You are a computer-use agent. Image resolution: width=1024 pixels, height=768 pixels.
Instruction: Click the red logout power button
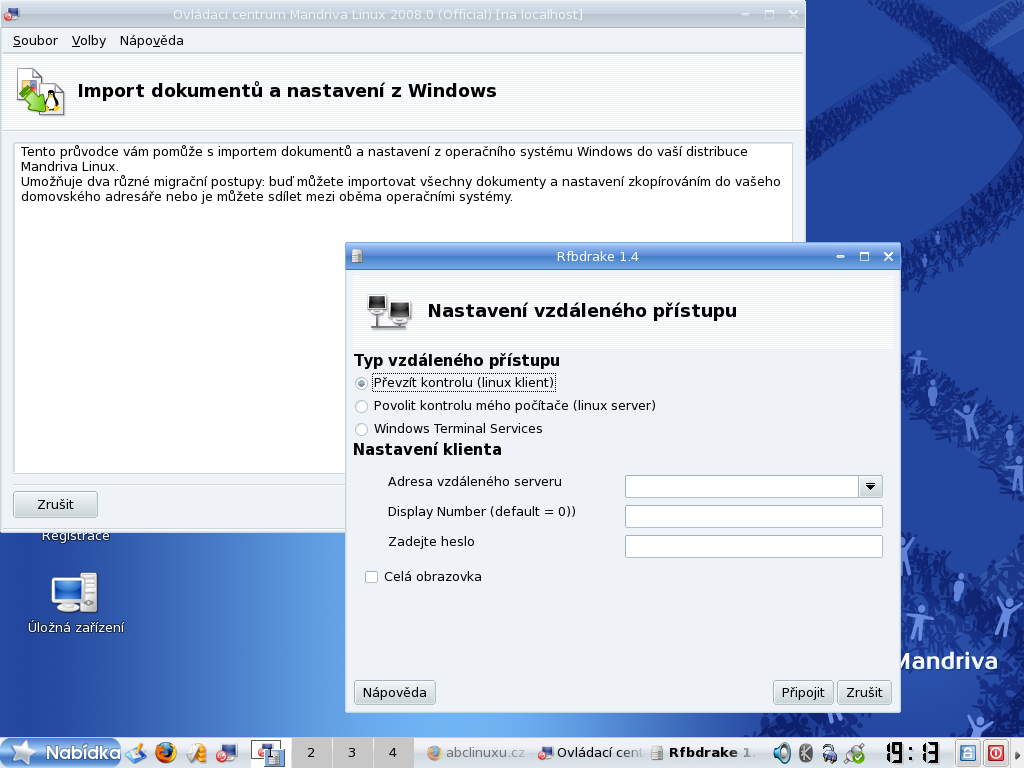pyautogui.click(x=995, y=753)
